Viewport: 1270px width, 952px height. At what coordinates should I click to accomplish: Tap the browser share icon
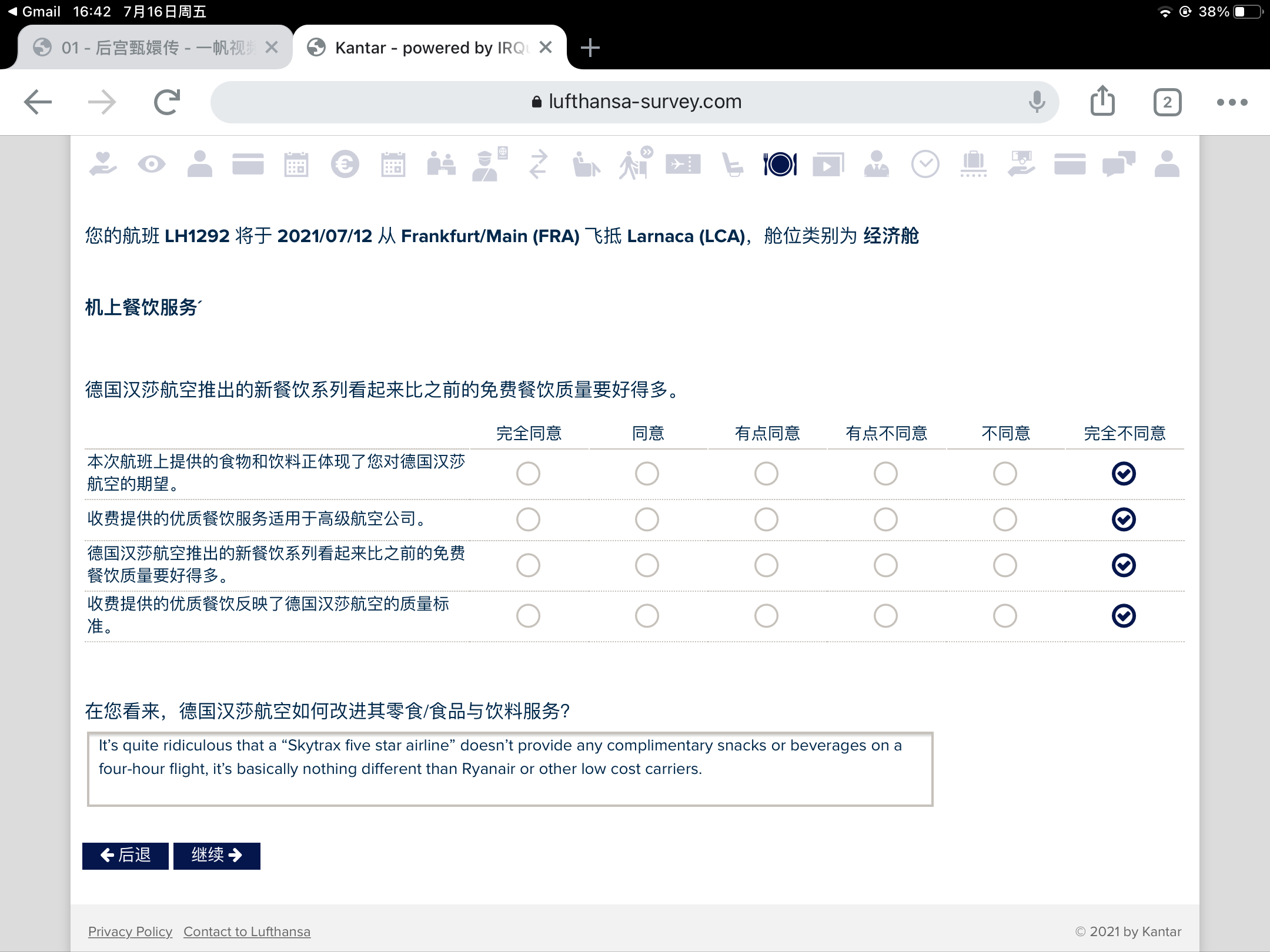pos(1102,100)
